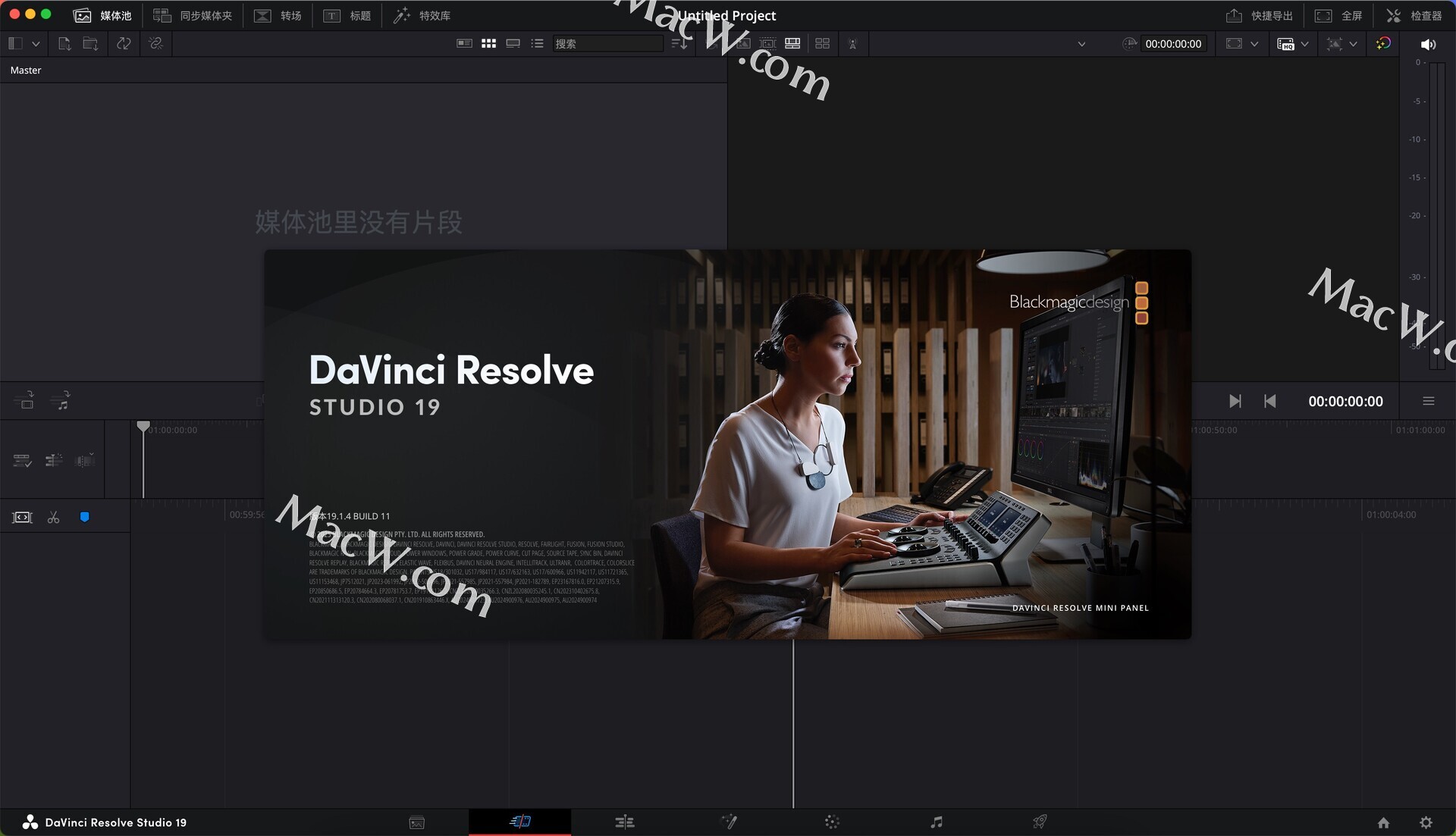Switch media pool to list view
The width and height of the screenshot is (1456, 836).
point(537,43)
